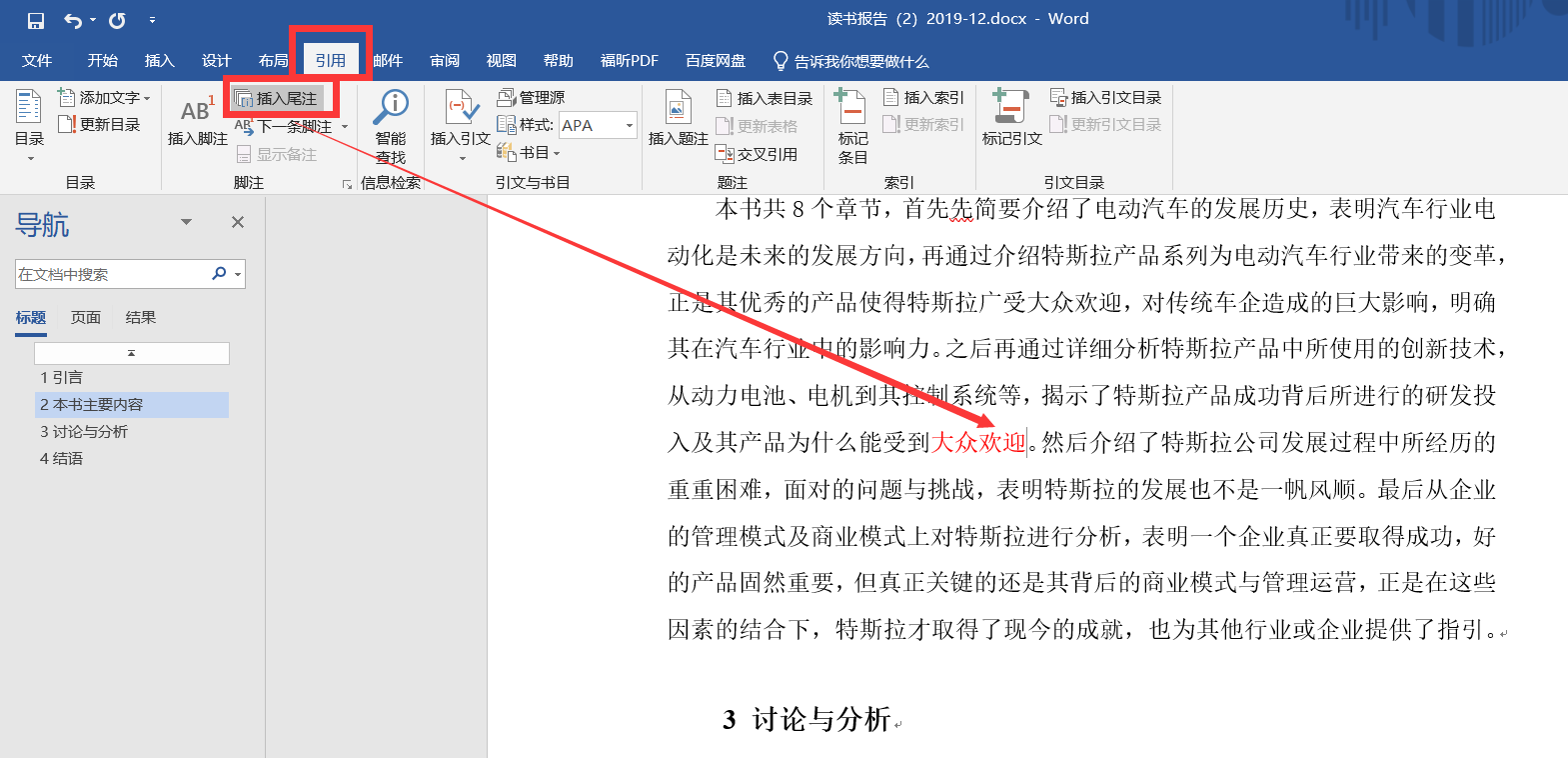Viewport: 1568px width, 758px height.
Task: Open the 帮助 ribbon tab
Action: point(559,61)
